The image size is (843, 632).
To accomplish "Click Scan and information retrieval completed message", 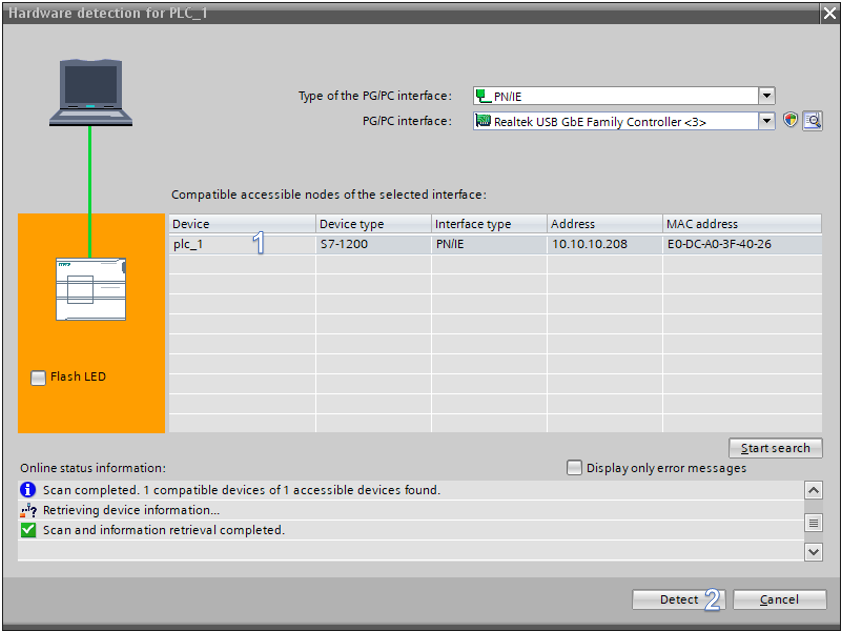I will pyautogui.click(x=164, y=530).
